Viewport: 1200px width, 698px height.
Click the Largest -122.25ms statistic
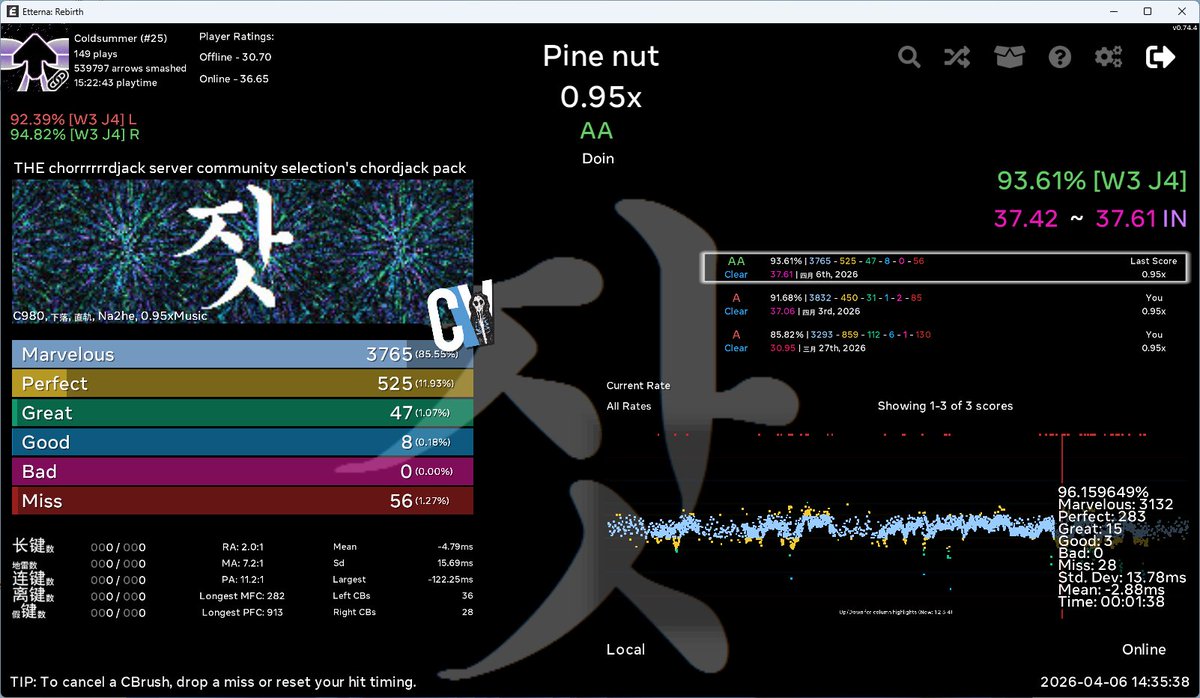(x=403, y=580)
